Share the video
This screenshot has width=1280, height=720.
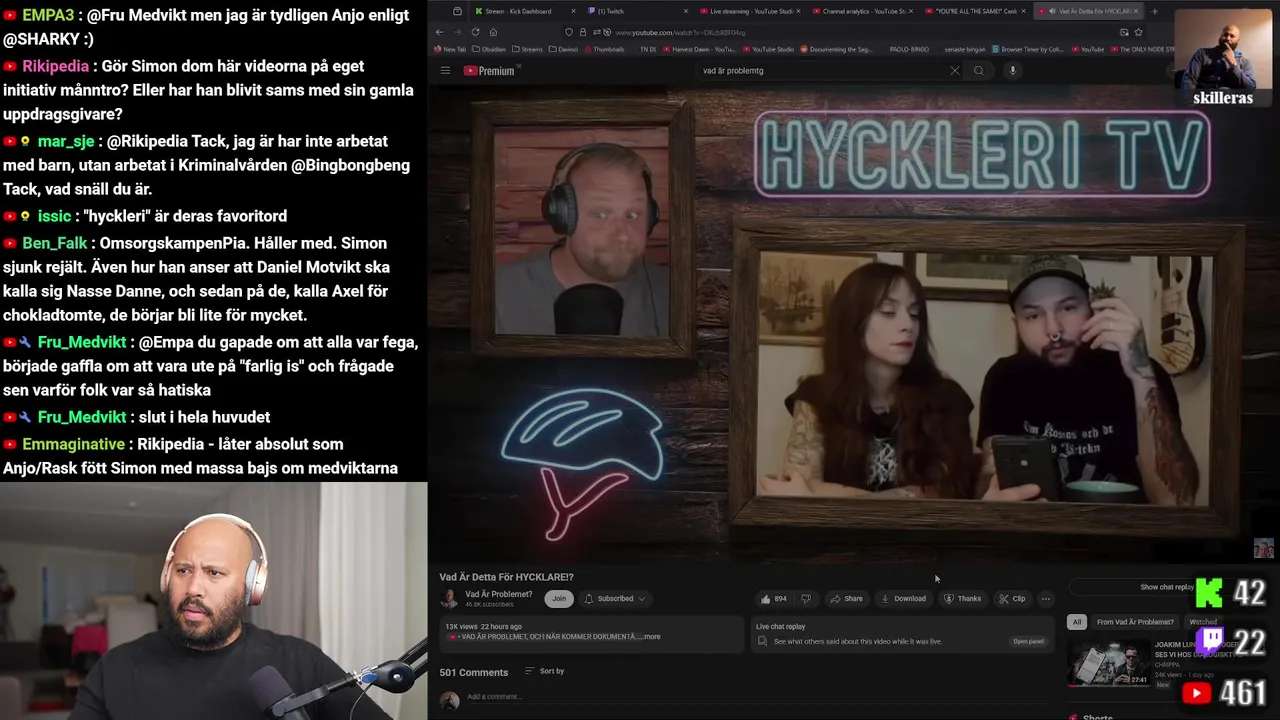(x=846, y=599)
